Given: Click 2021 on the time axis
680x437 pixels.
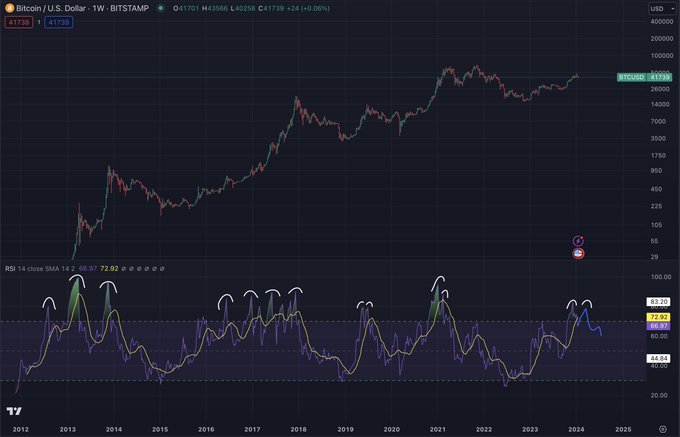Looking at the screenshot, I should 436,429.
